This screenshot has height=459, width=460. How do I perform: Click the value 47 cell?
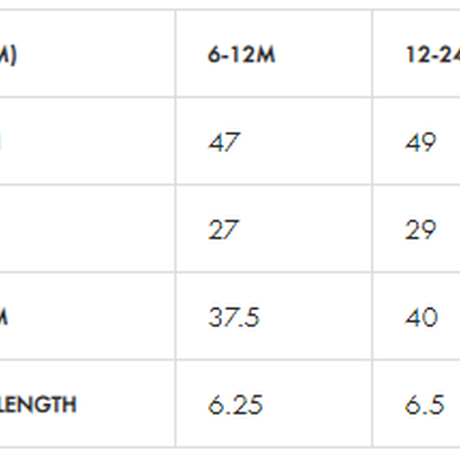pos(224,142)
